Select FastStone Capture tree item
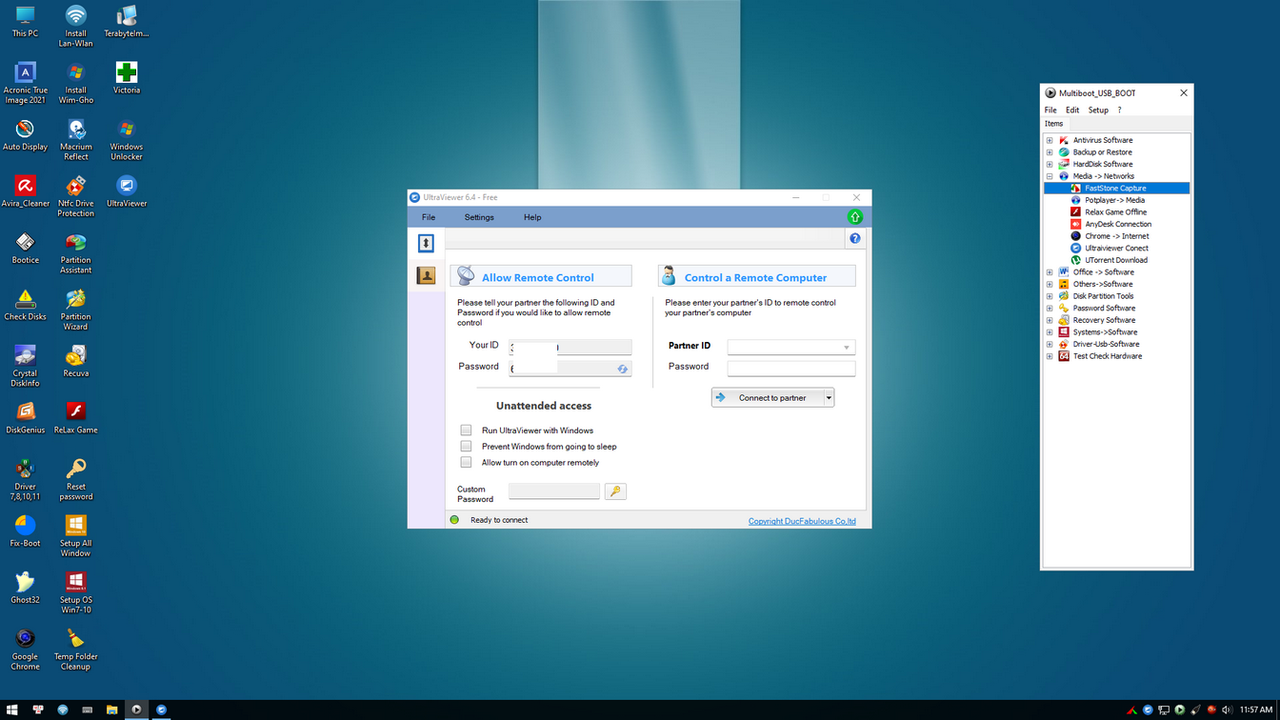Screen dimensions: 1280x720 click(x=1115, y=188)
